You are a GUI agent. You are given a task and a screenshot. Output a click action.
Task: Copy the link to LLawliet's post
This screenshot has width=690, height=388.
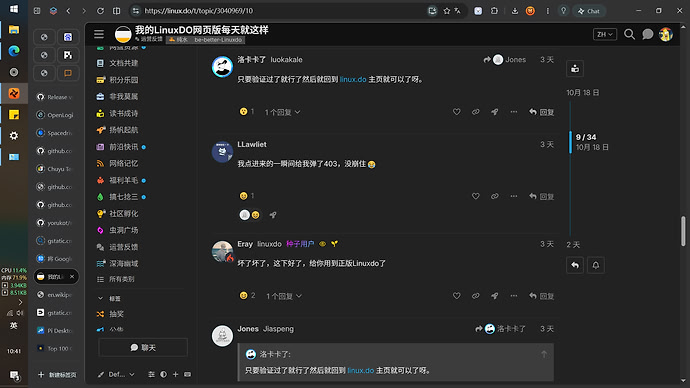click(495, 196)
